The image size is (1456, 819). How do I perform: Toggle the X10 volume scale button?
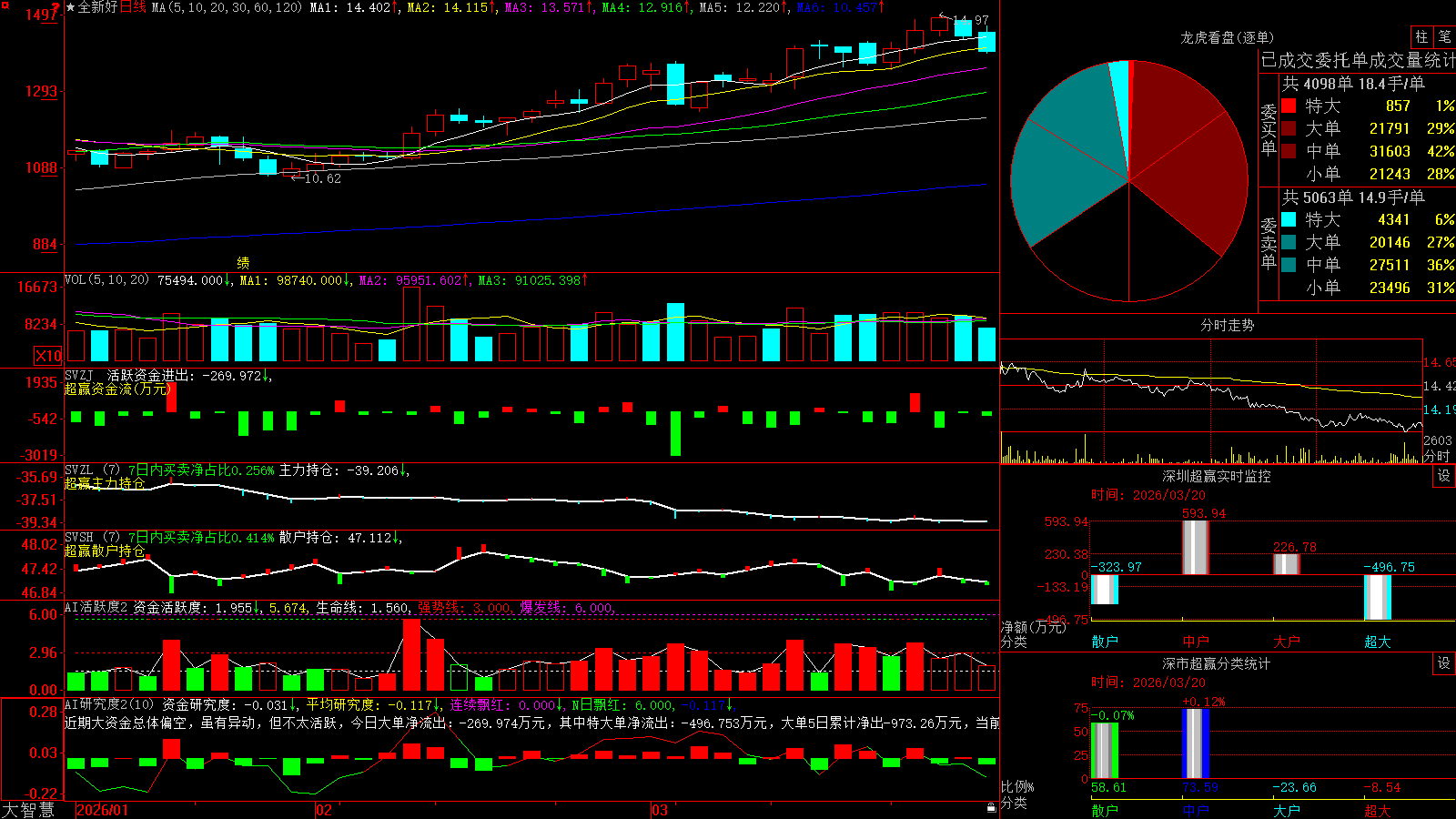pos(47,356)
